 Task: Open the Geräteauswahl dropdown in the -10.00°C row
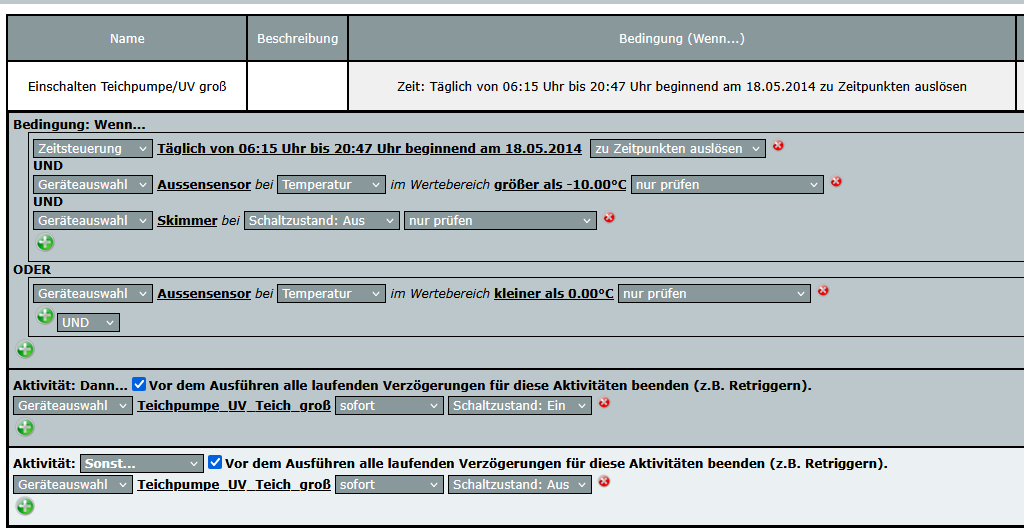pos(93,185)
